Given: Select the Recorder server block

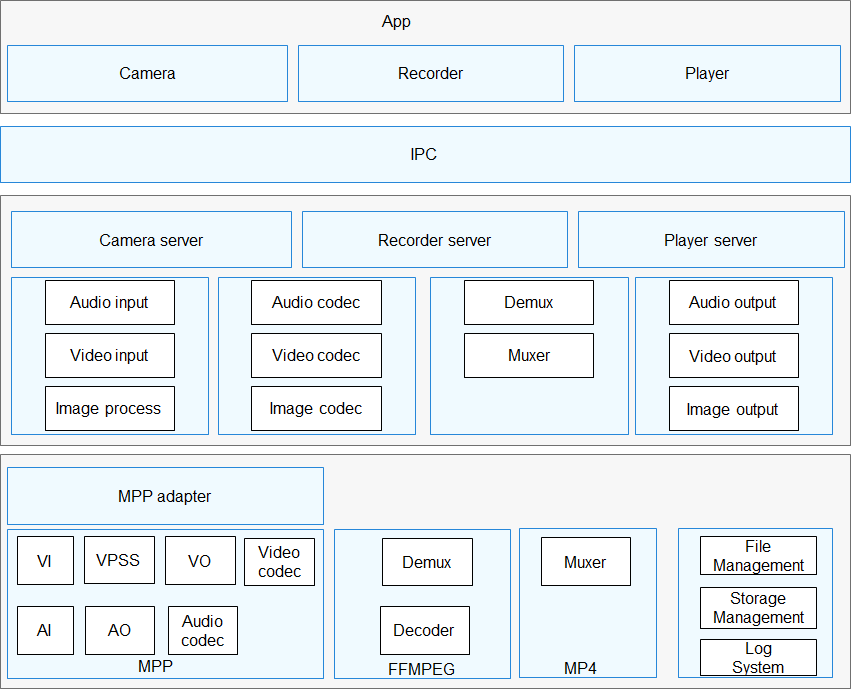Looking at the screenshot, I should pos(434,240).
